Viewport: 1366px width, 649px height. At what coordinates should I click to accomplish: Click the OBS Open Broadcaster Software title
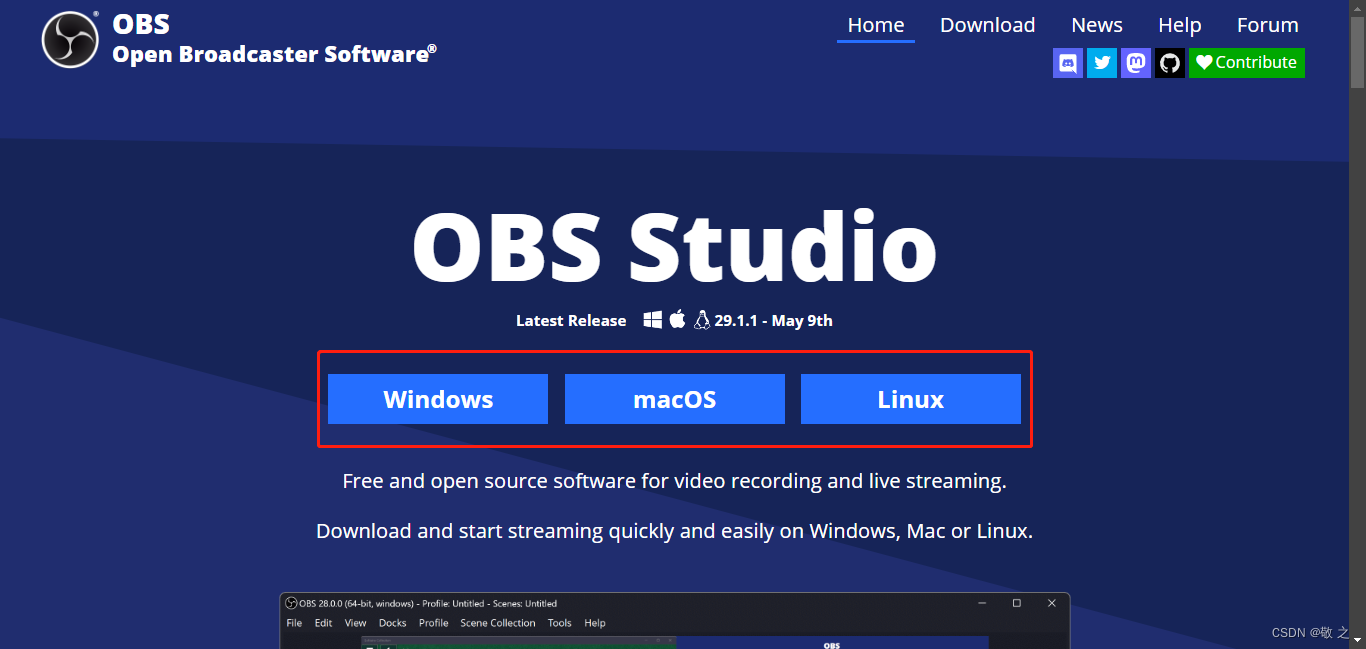(275, 39)
